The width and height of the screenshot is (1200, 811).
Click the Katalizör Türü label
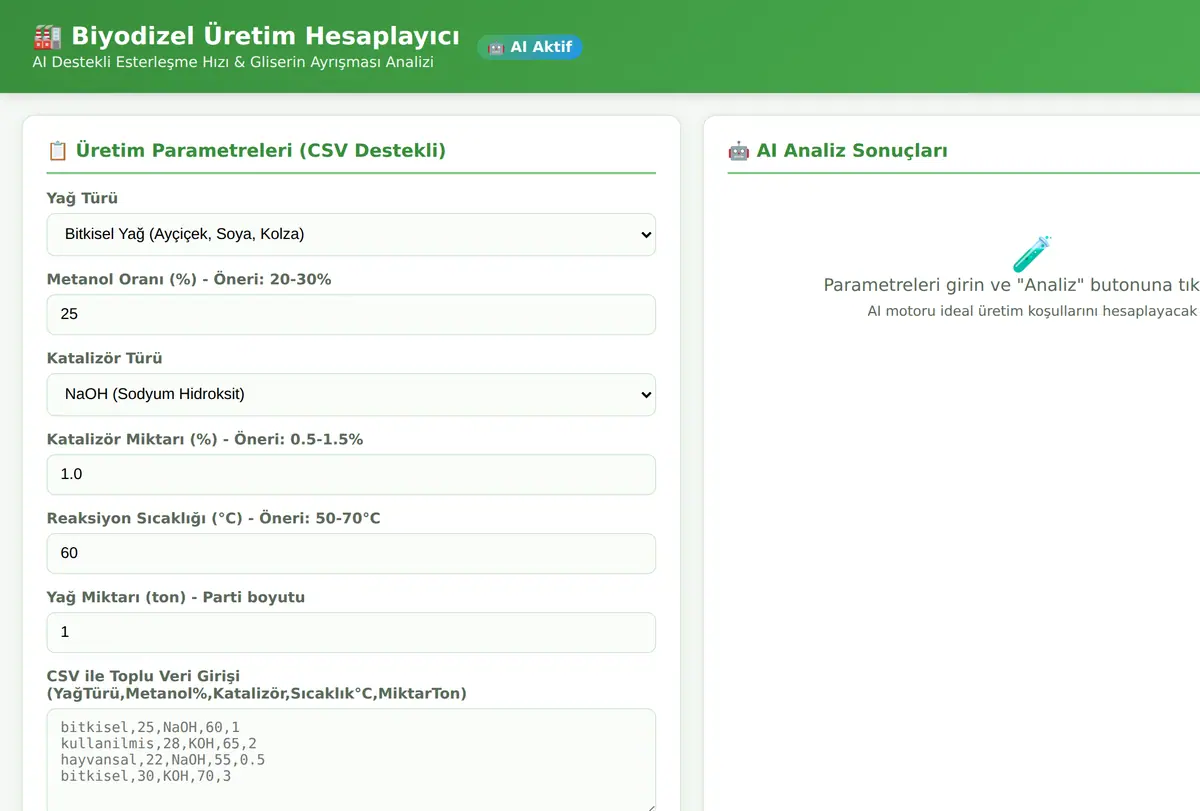point(104,358)
